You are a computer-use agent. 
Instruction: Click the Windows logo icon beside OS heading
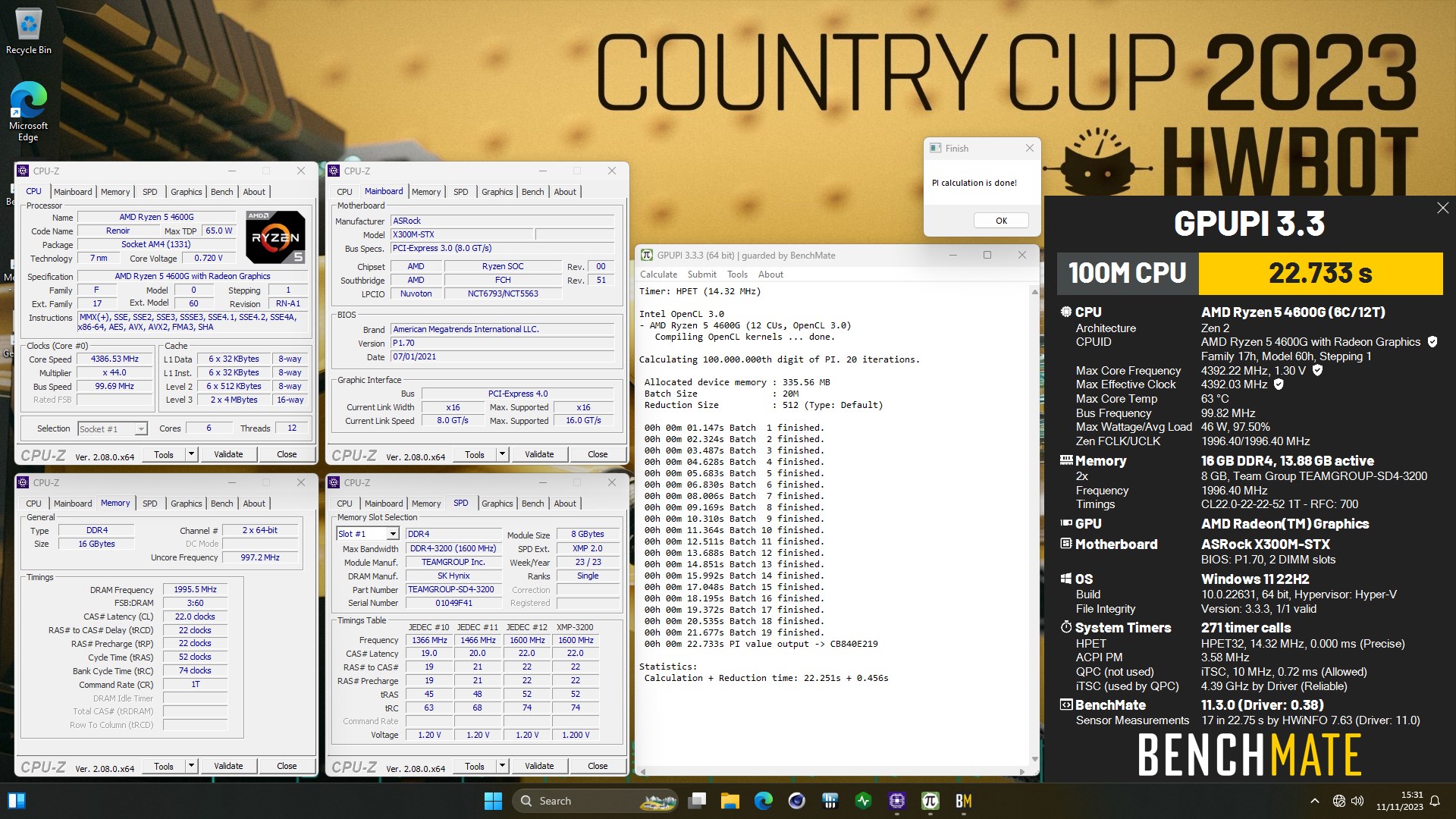point(1065,579)
